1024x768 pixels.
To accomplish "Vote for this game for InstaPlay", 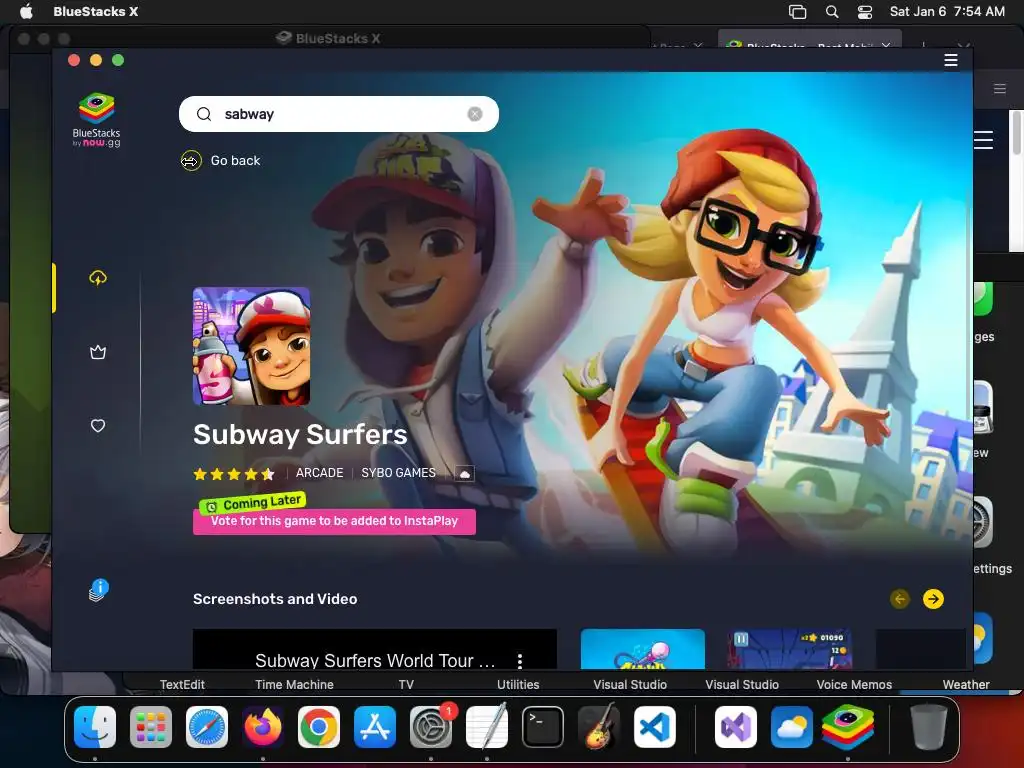I will point(334,521).
